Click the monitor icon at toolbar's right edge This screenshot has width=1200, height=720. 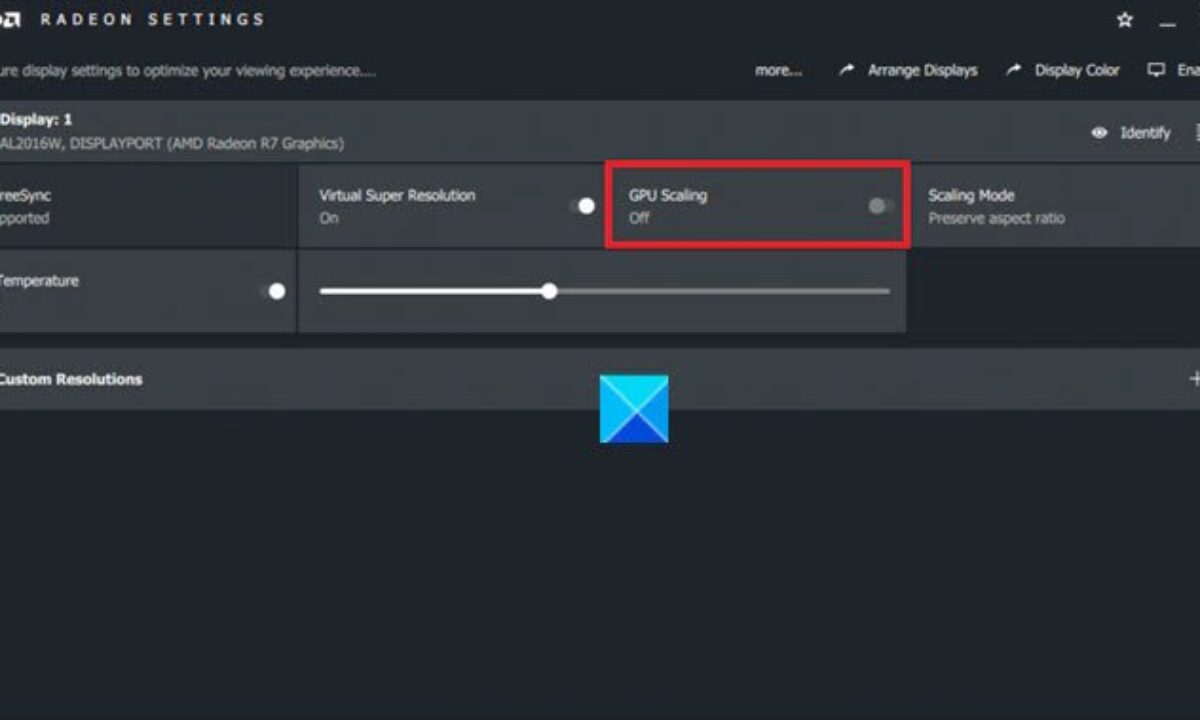click(1156, 70)
